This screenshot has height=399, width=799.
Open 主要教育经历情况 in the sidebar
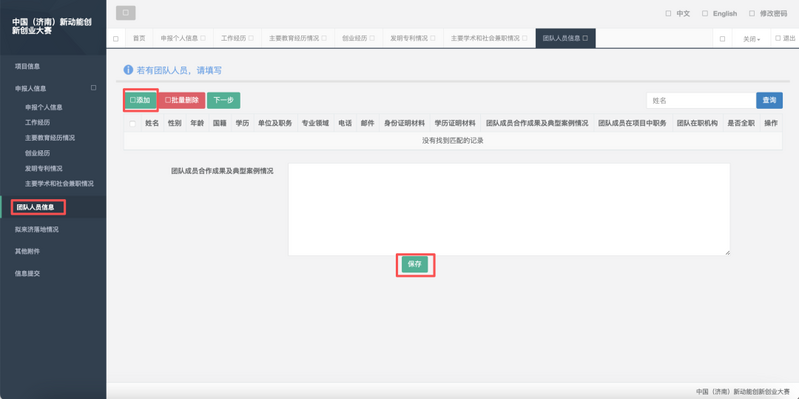pyautogui.click(x=50, y=138)
